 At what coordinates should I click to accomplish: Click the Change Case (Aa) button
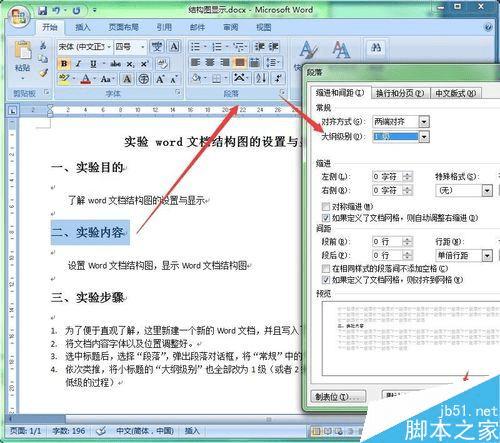tap(106, 79)
